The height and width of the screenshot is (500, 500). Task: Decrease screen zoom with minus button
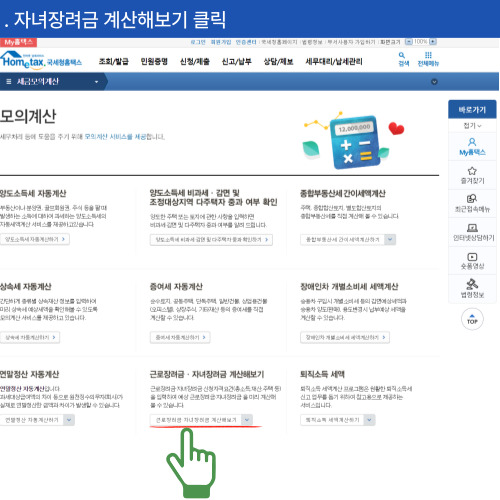[x=408, y=42]
